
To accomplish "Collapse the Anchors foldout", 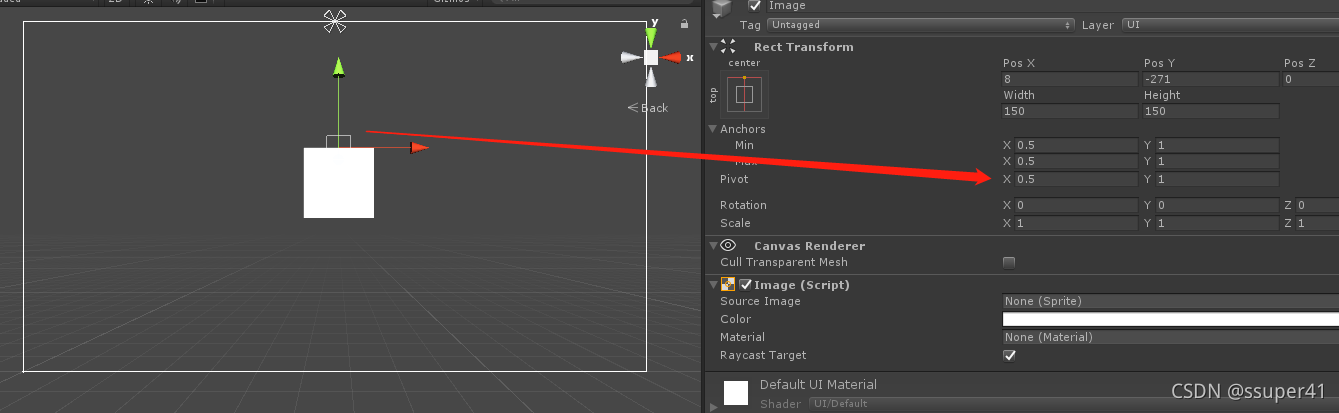I will [711, 129].
